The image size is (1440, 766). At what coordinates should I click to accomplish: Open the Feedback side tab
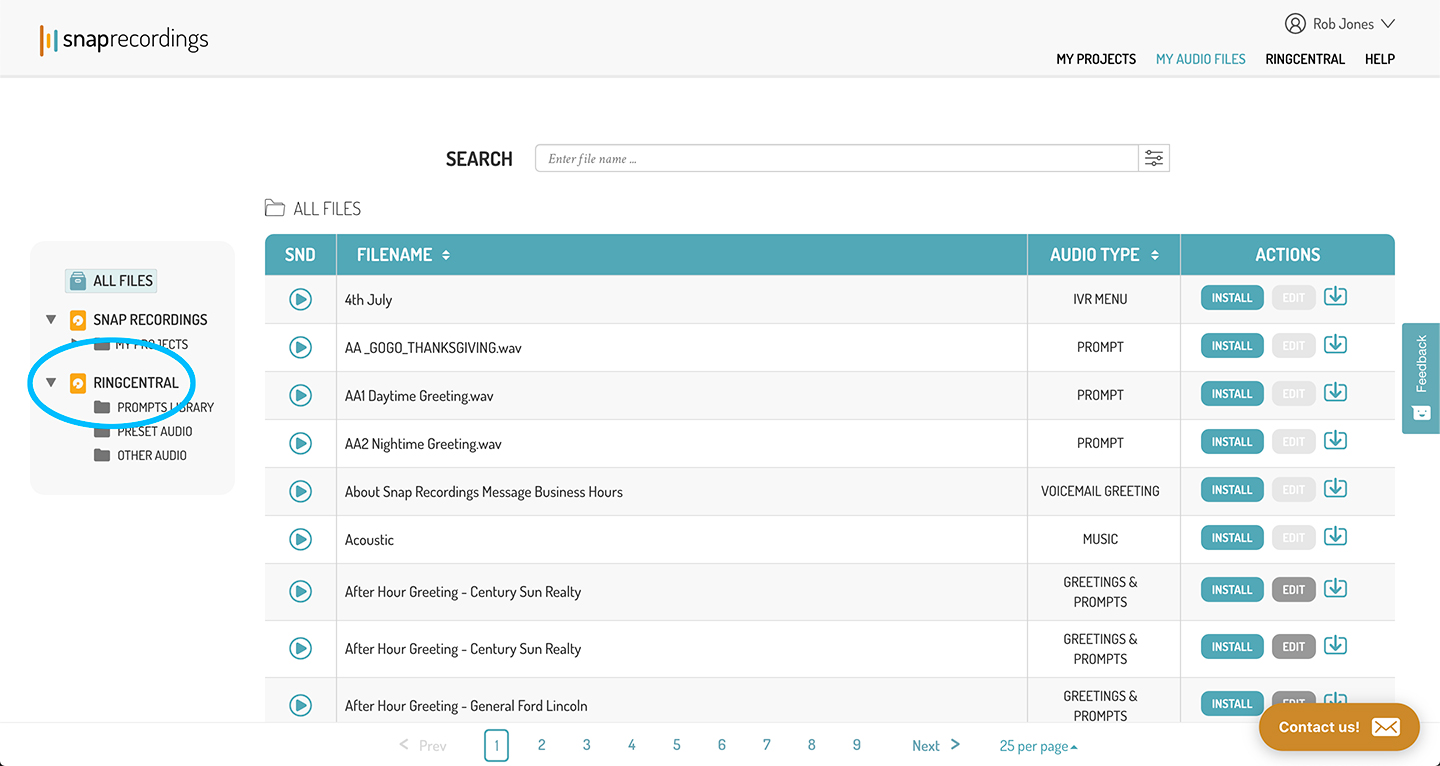1421,378
